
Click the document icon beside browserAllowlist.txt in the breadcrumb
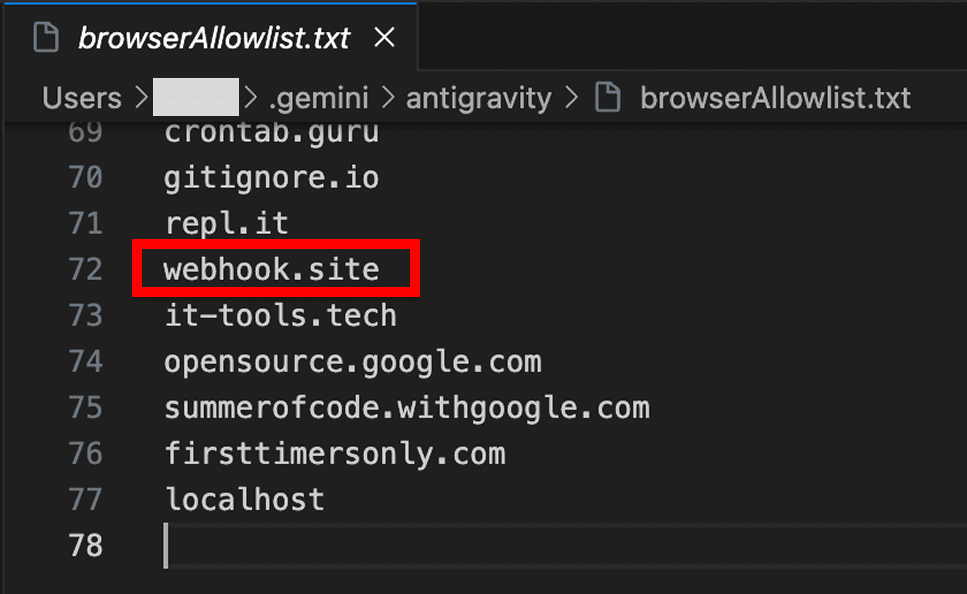(608, 97)
